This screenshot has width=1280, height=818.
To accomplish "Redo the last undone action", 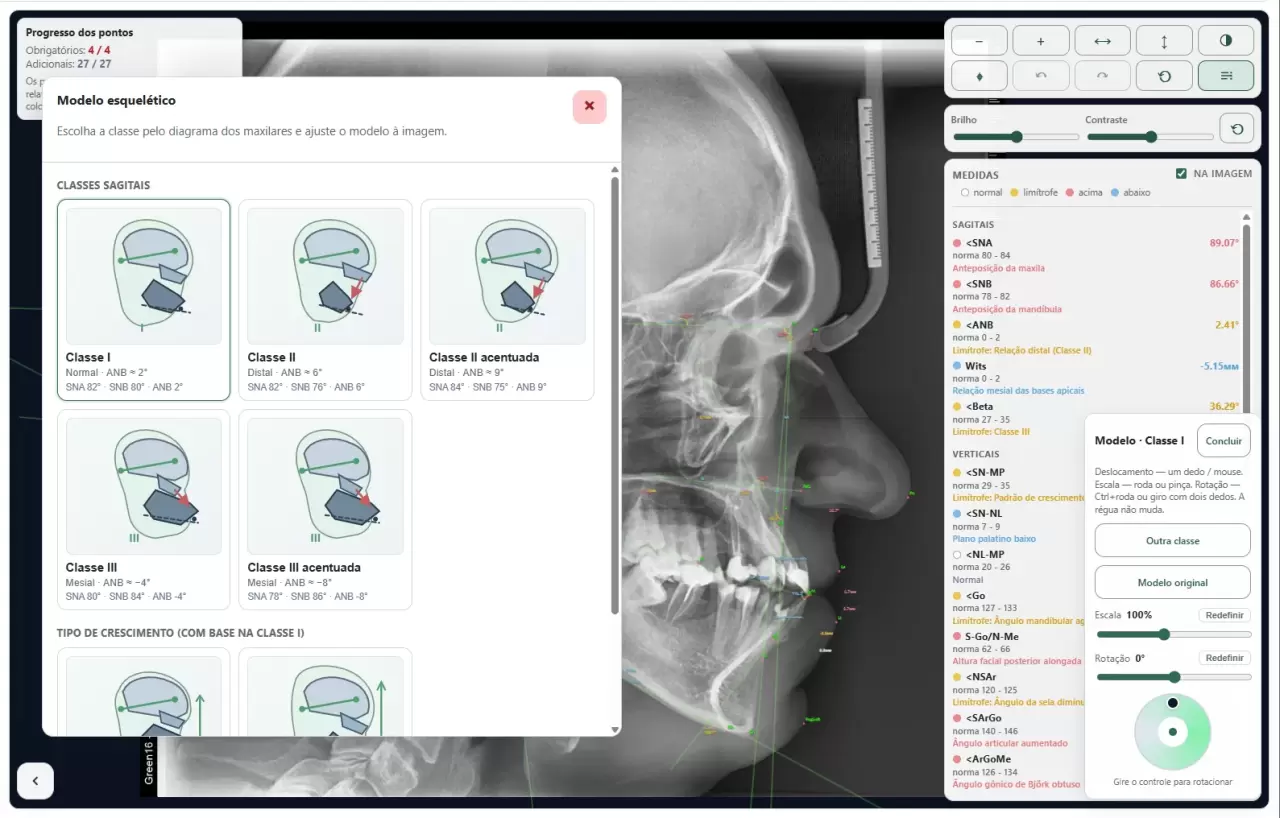I will point(1103,76).
